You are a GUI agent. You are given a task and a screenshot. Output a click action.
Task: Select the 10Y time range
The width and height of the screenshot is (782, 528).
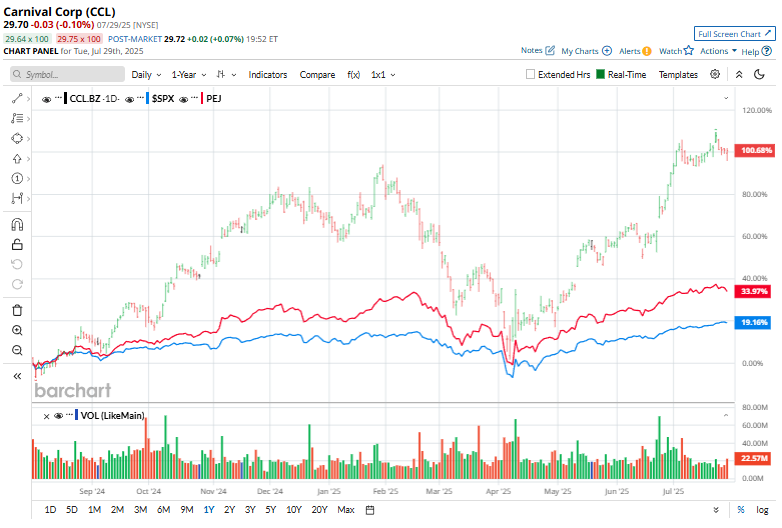click(x=294, y=510)
